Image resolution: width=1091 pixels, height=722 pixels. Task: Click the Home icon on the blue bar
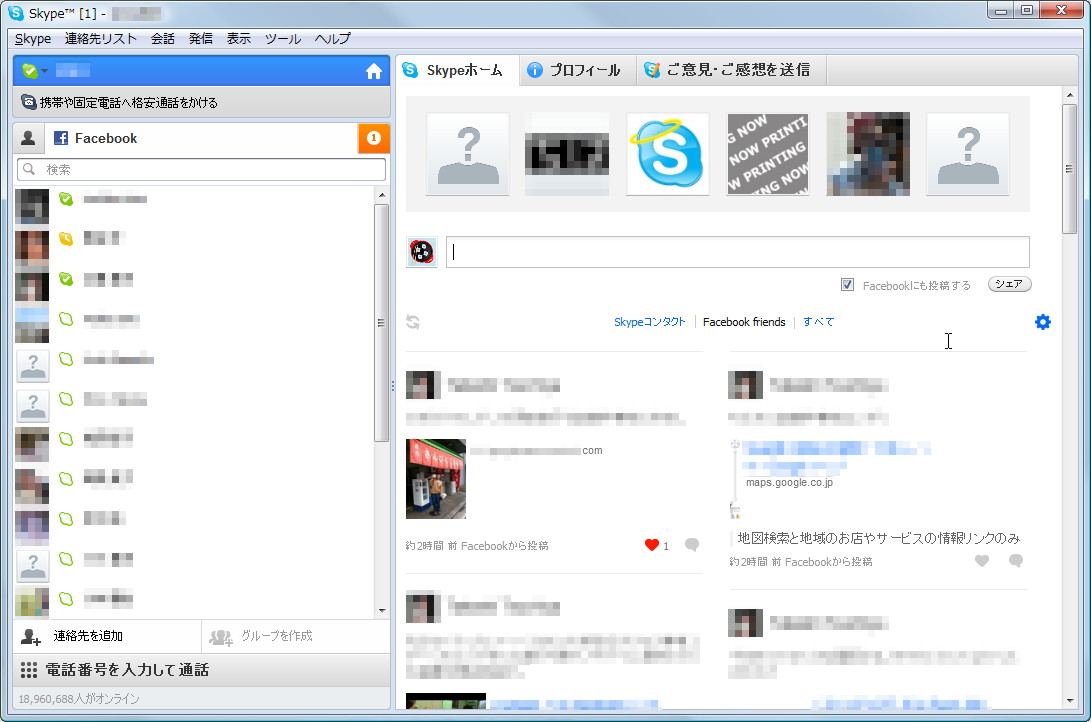374,71
